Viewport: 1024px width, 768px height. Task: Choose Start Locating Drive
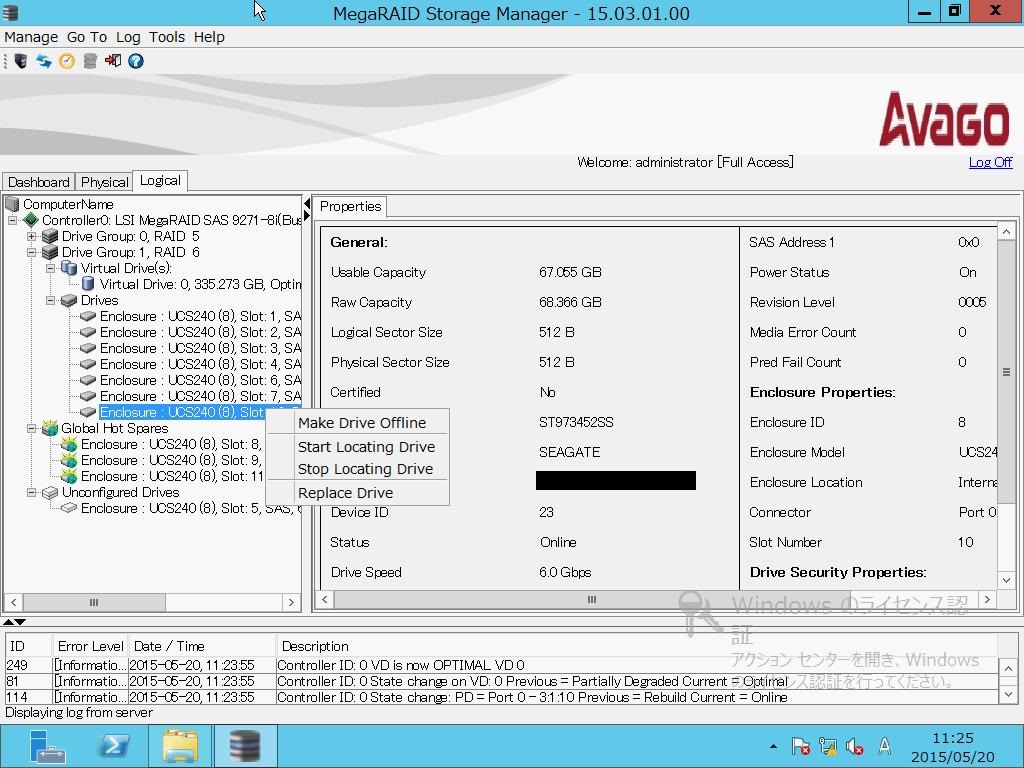(366, 447)
